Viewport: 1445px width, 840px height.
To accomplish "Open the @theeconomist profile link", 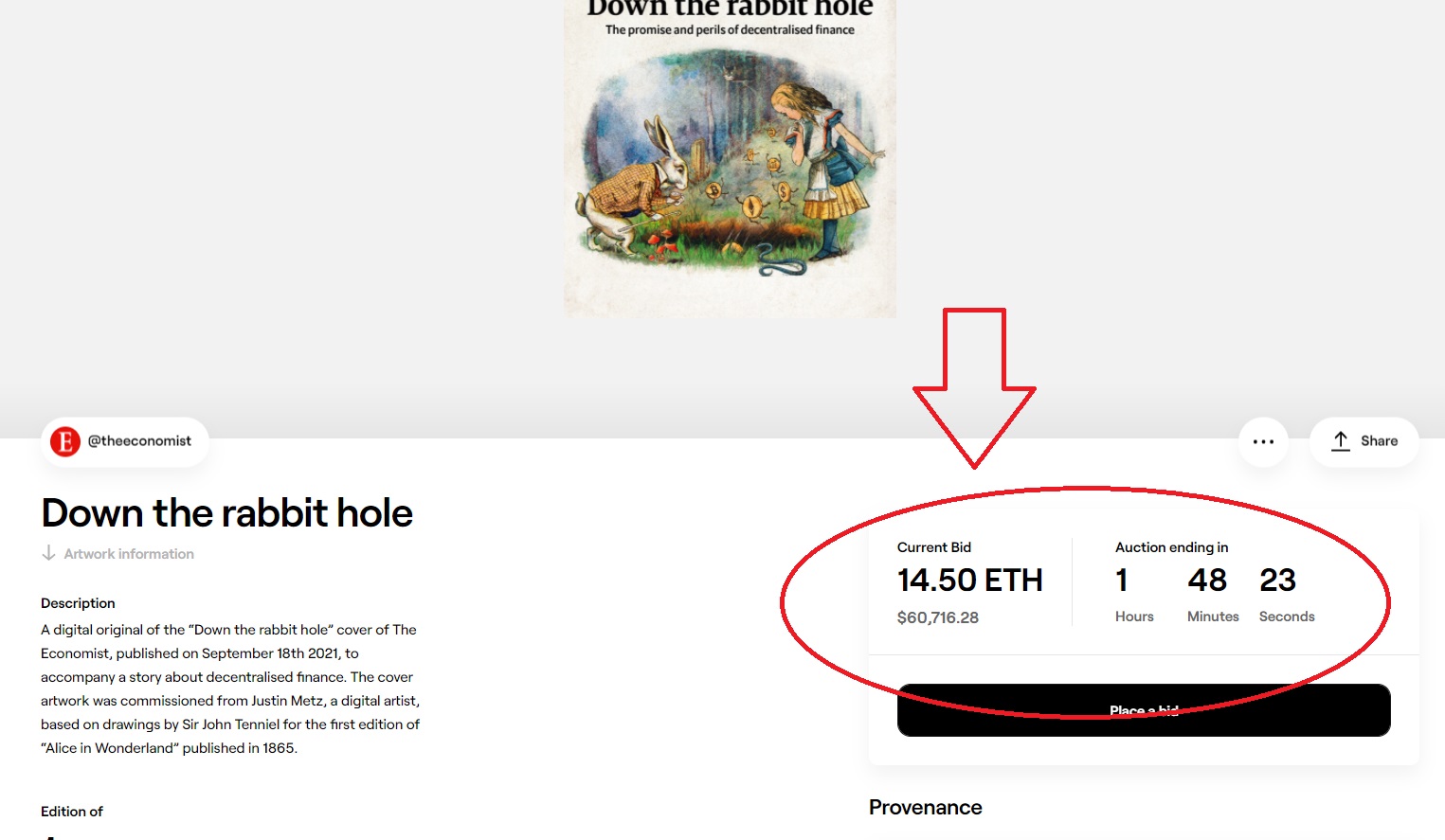I will tap(139, 441).
